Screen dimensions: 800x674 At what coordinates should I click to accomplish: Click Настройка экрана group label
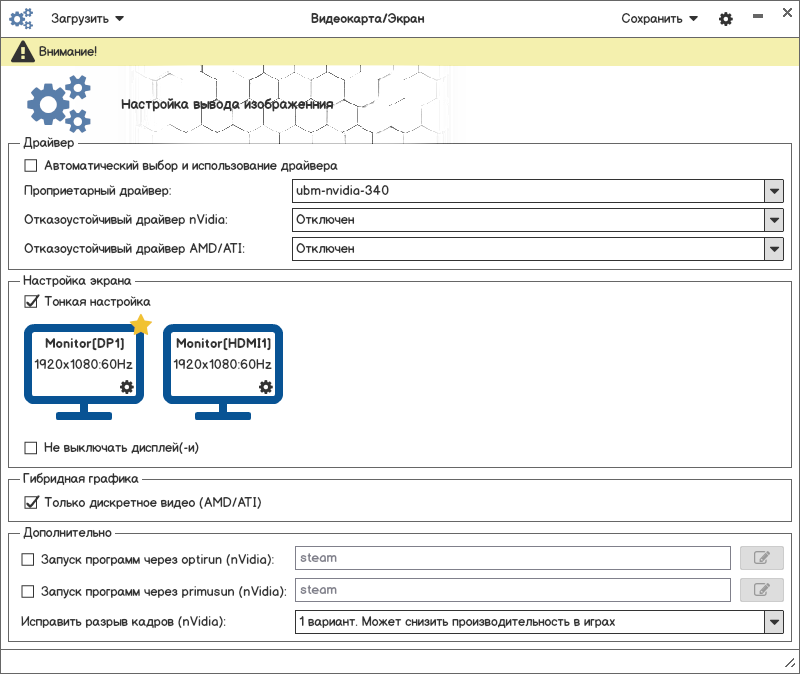pos(77,281)
